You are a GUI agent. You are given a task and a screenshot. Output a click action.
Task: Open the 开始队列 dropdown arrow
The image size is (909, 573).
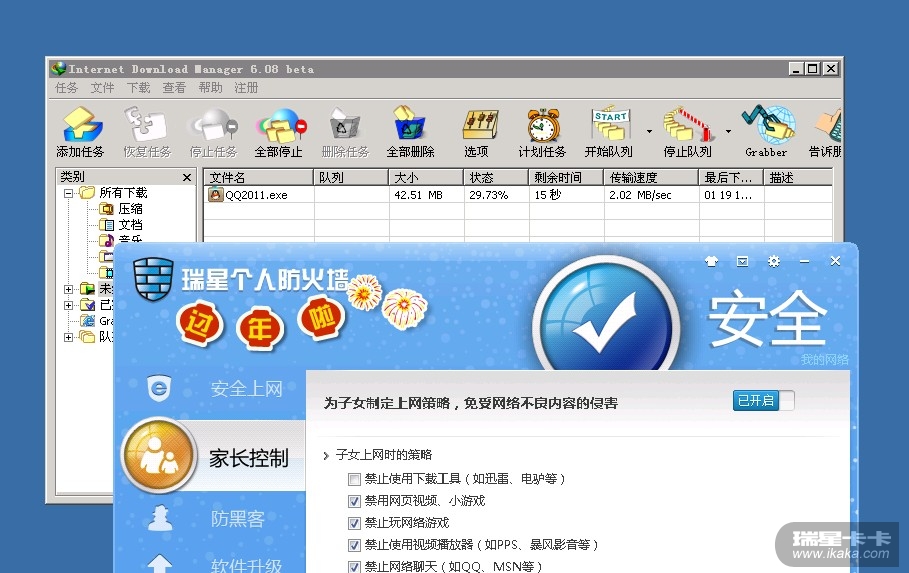pyautogui.click(x=649, y=132)
